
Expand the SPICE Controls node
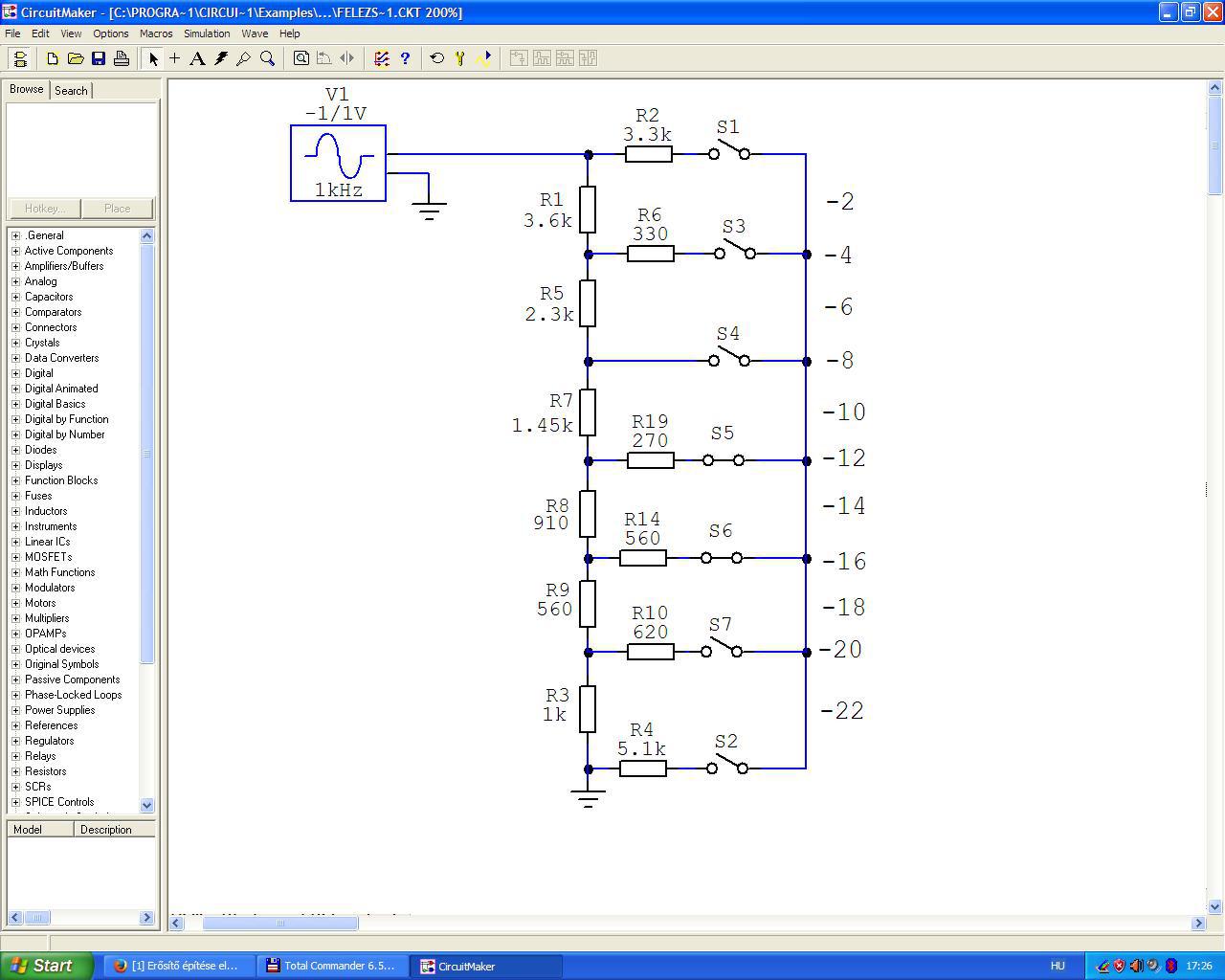[x=15, y=802]
